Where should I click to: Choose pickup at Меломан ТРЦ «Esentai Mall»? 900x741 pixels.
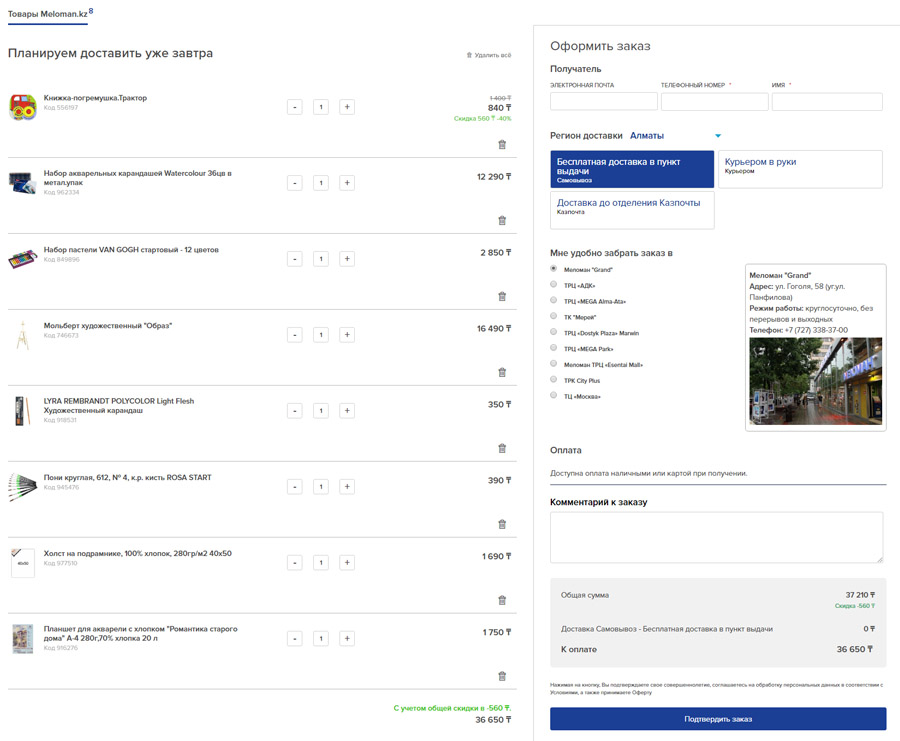click(x=553, y=364)
